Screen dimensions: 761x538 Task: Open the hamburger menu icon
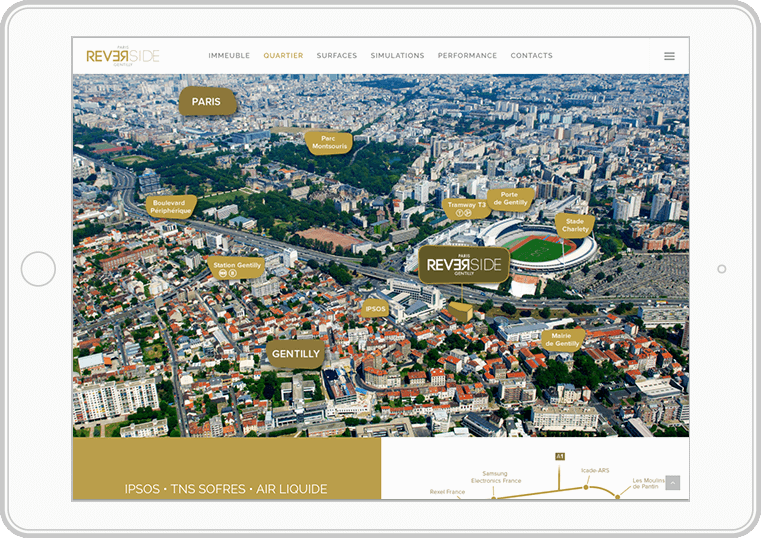(x=669, y=56)
